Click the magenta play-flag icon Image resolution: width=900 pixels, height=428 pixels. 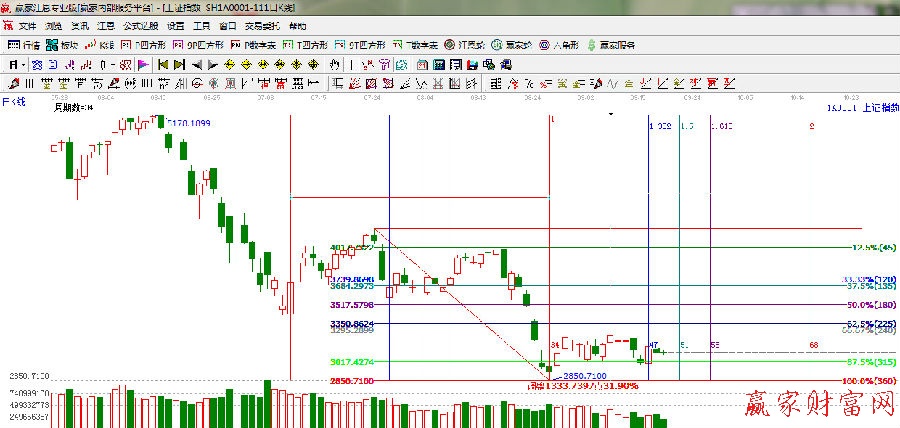pyautogui.click(x=143, y=64)
